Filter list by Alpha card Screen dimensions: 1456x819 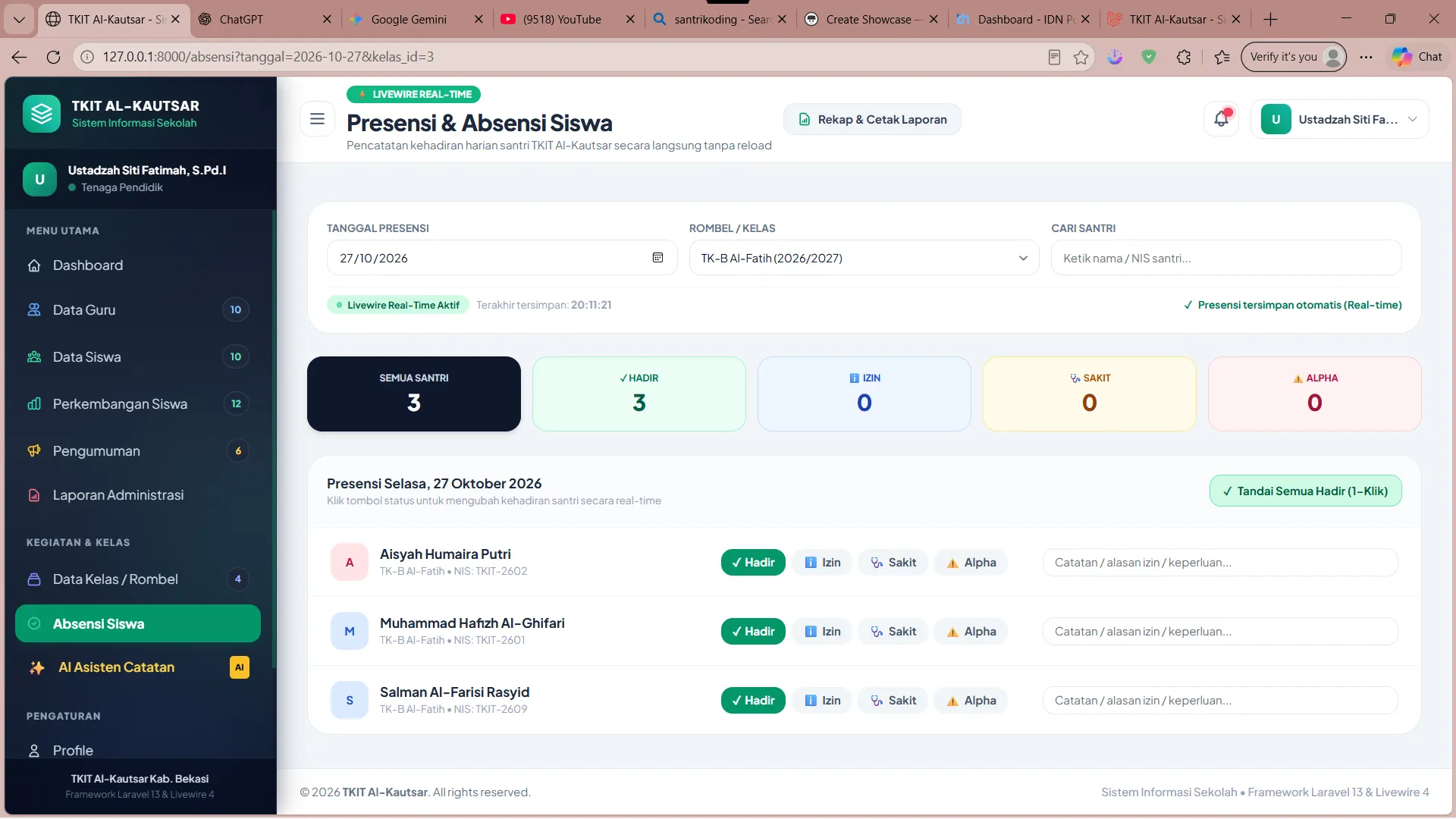1315,394
